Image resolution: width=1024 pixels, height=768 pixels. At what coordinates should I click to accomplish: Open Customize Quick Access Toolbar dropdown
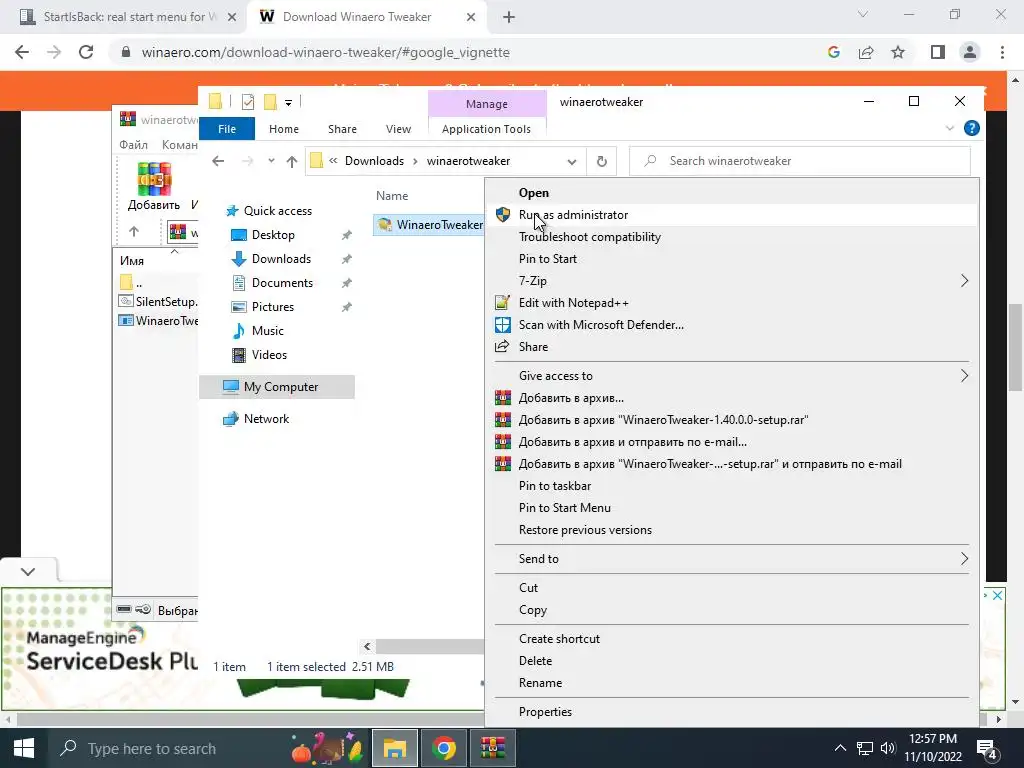tap(288, 103)
